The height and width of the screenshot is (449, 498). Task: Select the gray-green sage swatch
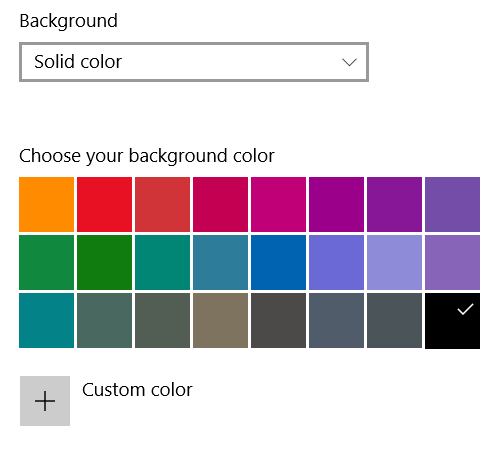[104, 320]
